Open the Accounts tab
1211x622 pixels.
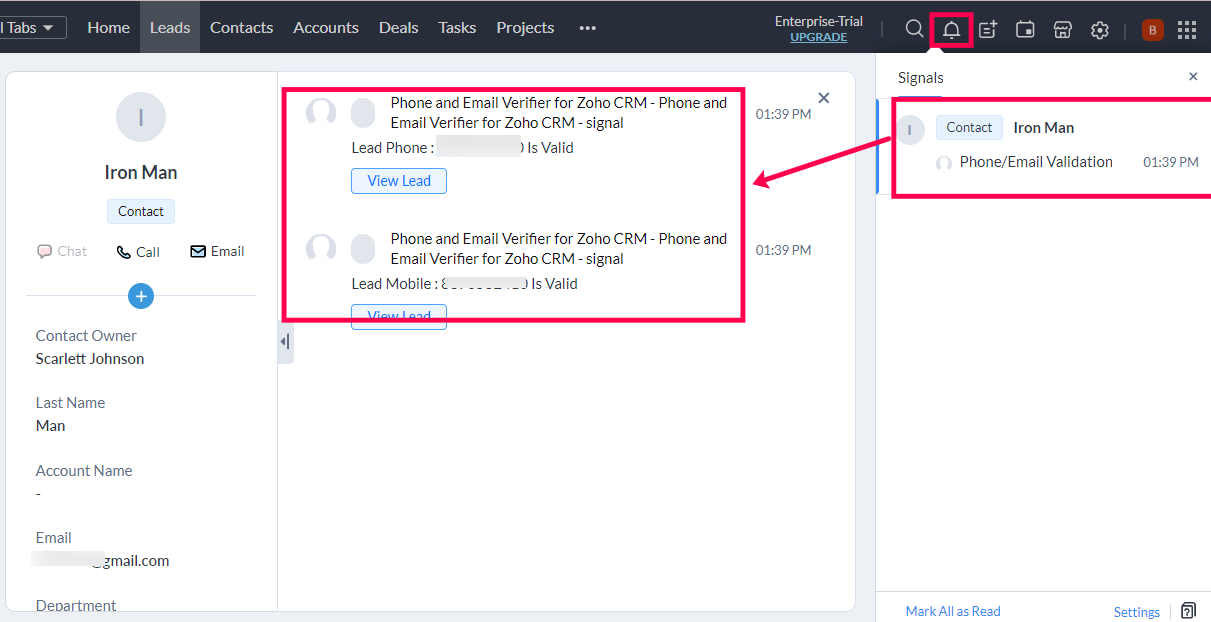tap(326, 27)
